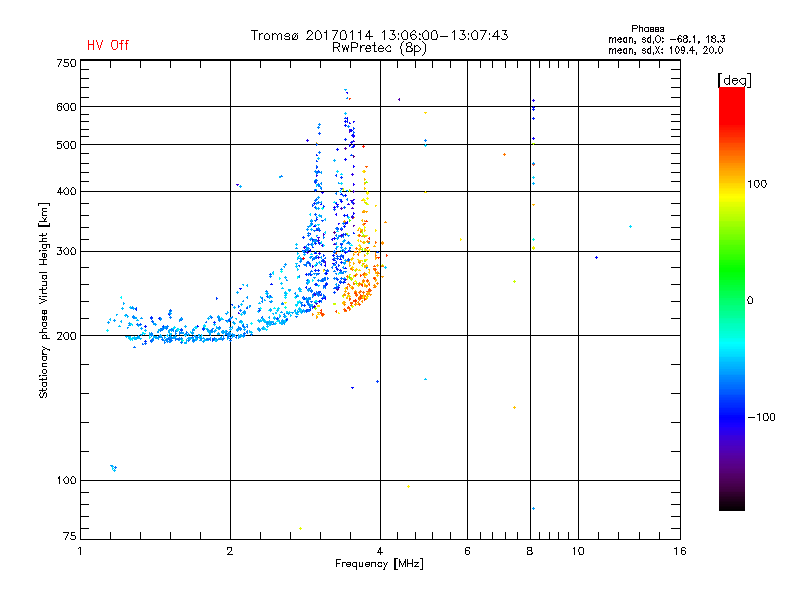Screen dimensions: 800x600
Task: Click the 'Phases' heading at top right
Action: 647,29
